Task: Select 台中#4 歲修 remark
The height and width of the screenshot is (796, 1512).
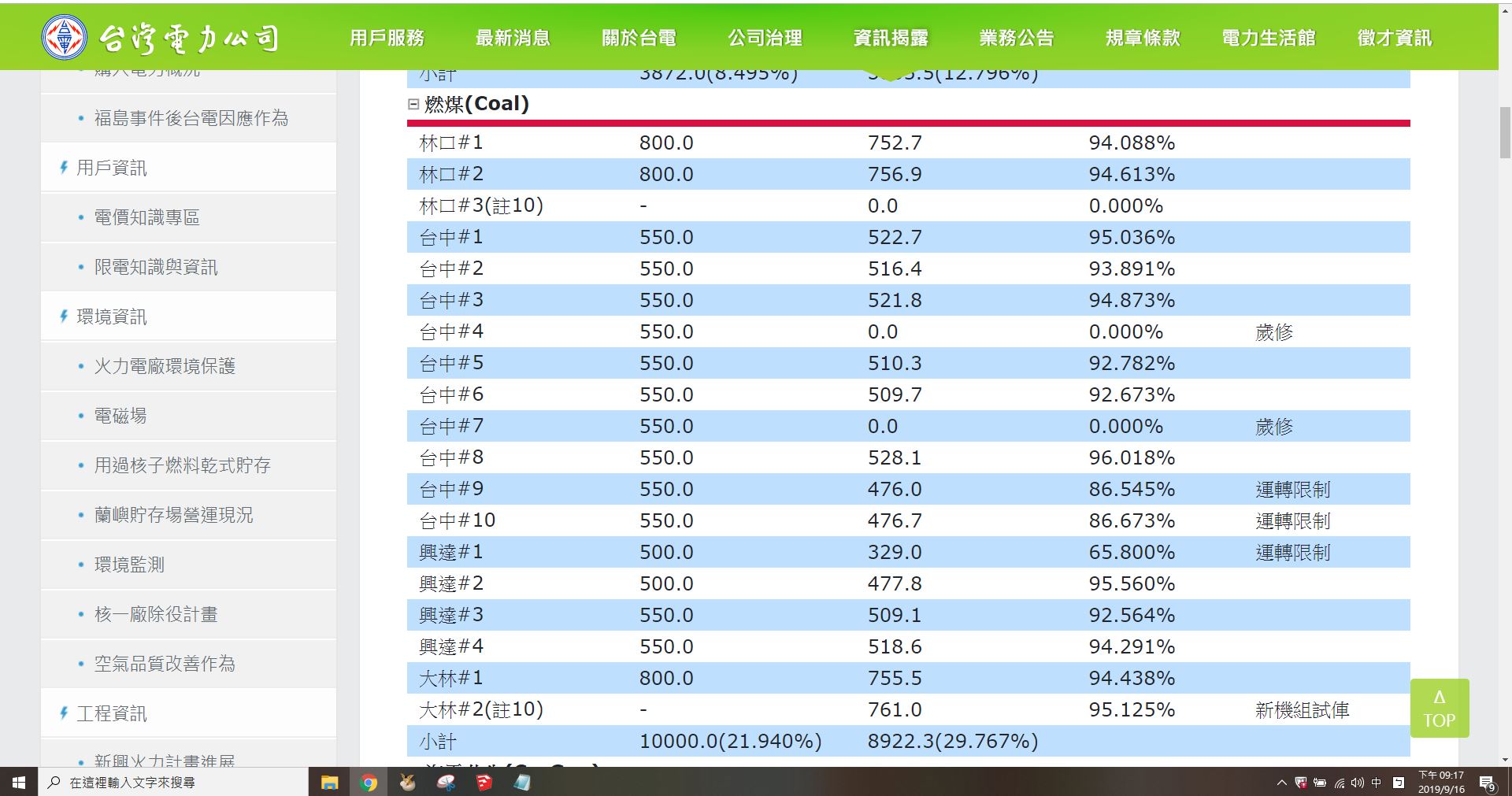Action: [1274, 331]
